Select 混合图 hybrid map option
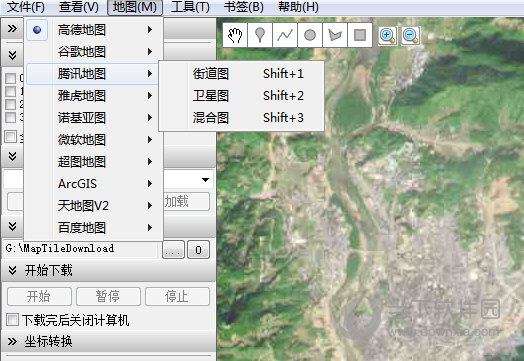This screenshot has height=361, width=524. (241, 118)
